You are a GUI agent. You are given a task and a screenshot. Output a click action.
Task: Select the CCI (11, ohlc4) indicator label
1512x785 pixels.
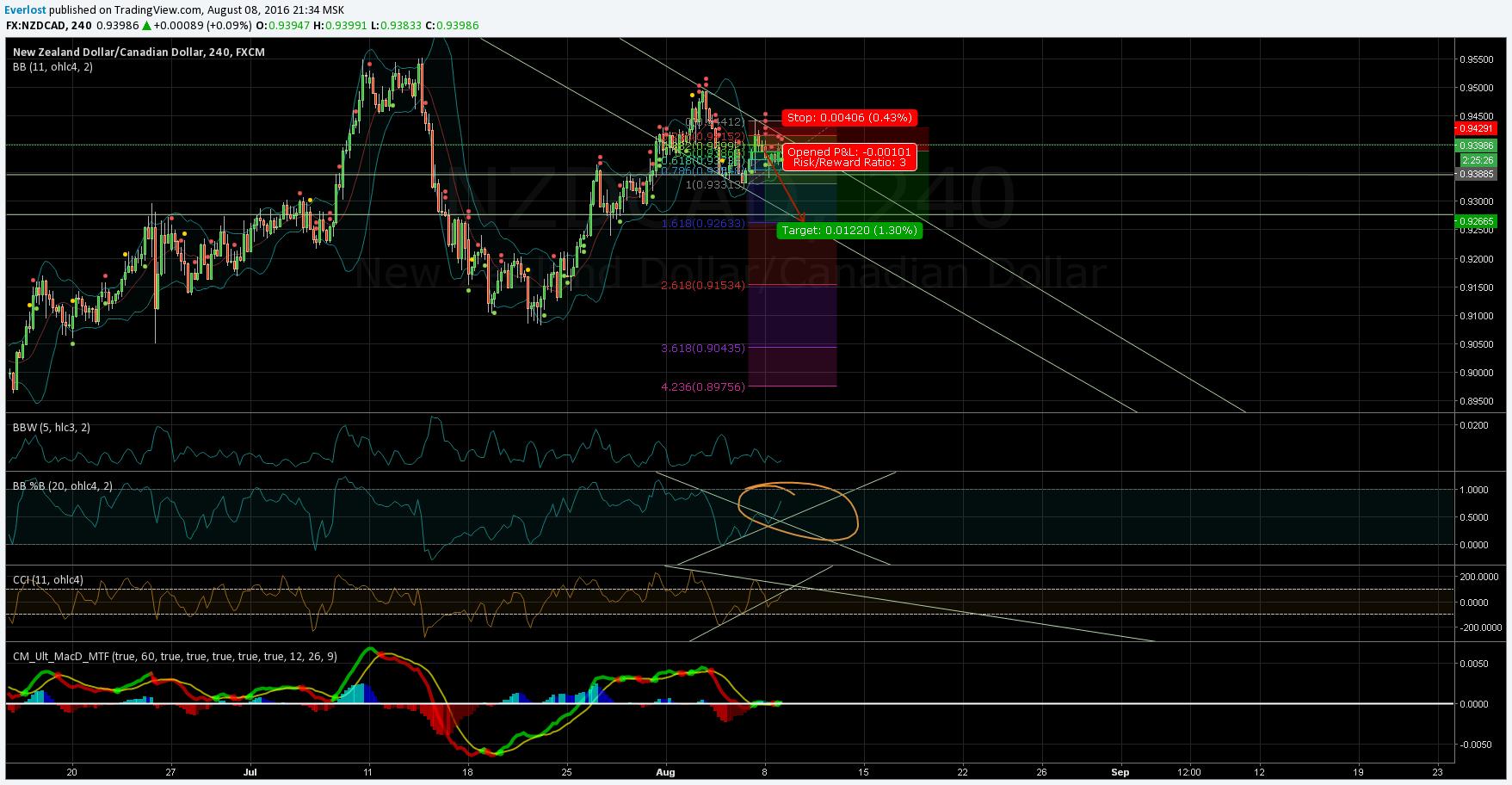[47, 579]
